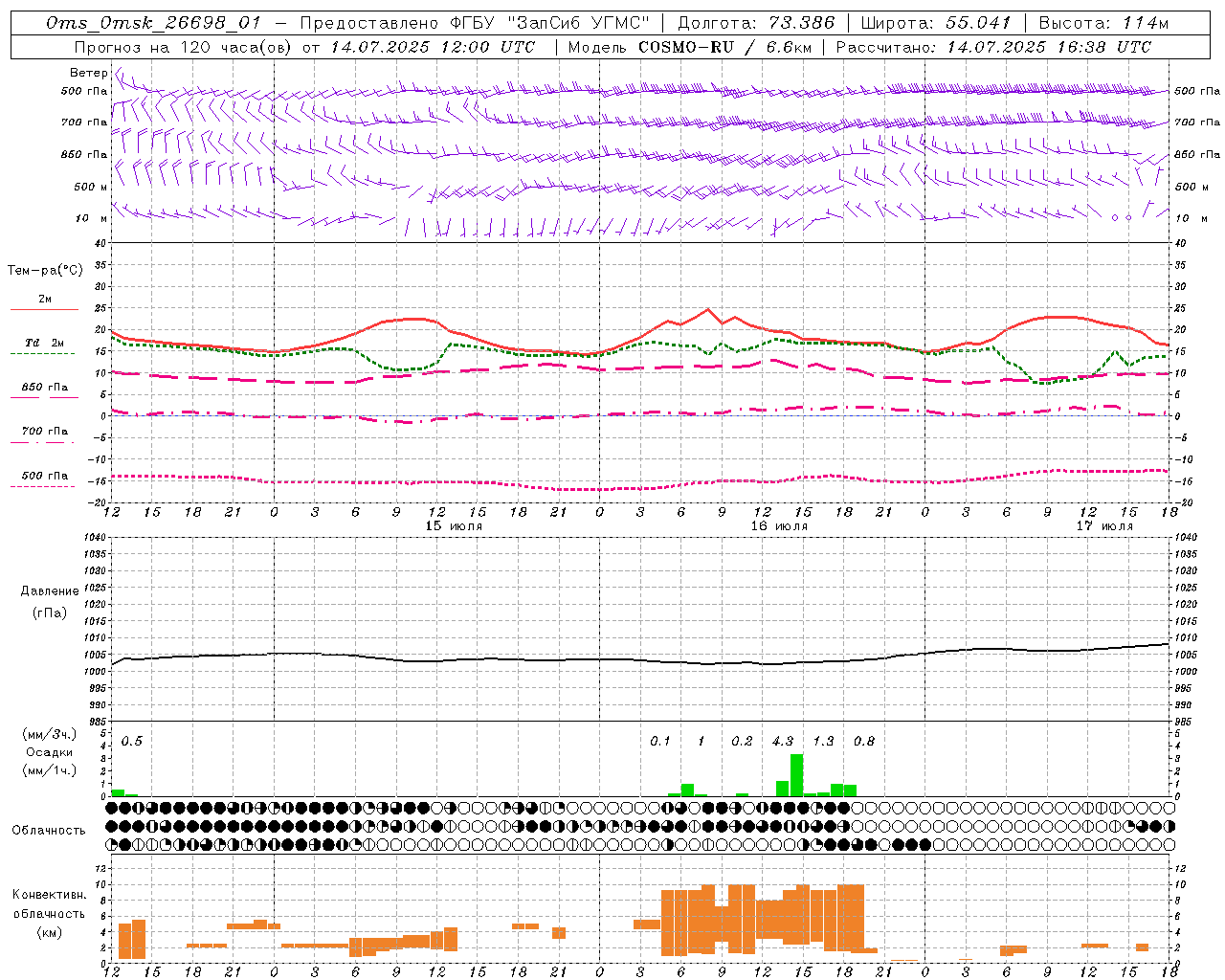Click the station title Oms_Omsk_26698_01

[153, 23]
